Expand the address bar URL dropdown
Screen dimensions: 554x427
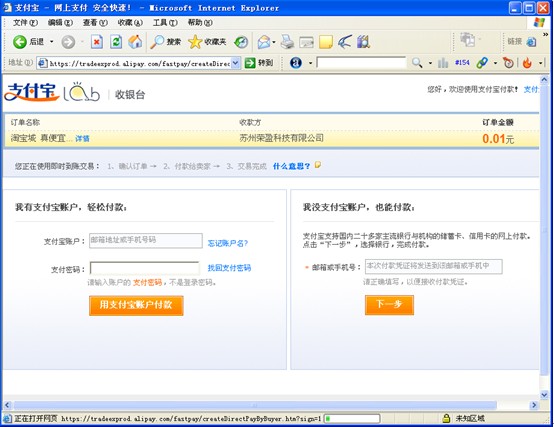[236, 63]
